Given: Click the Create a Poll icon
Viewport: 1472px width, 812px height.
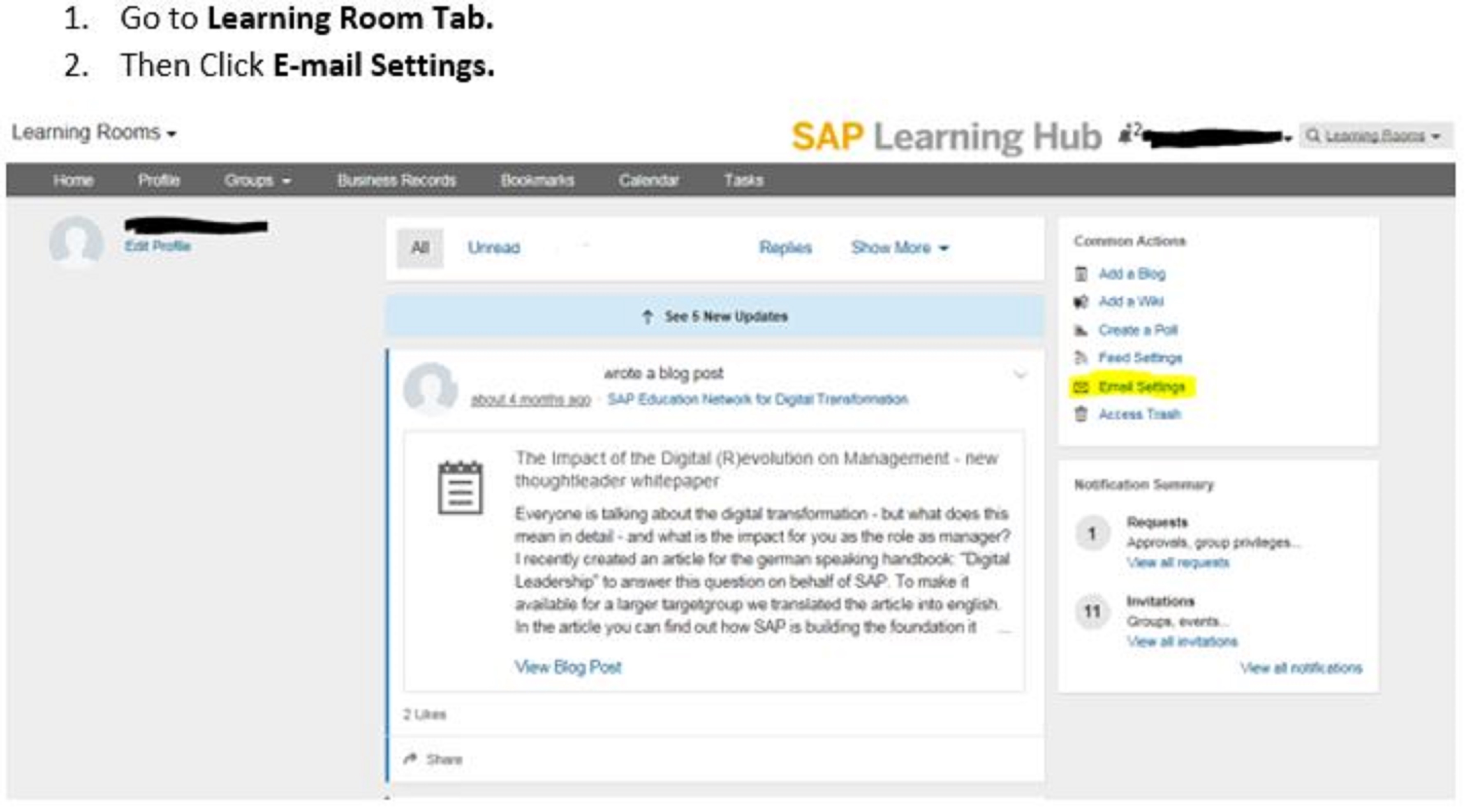Looking at the screenshot, I should click(1081, 330).
